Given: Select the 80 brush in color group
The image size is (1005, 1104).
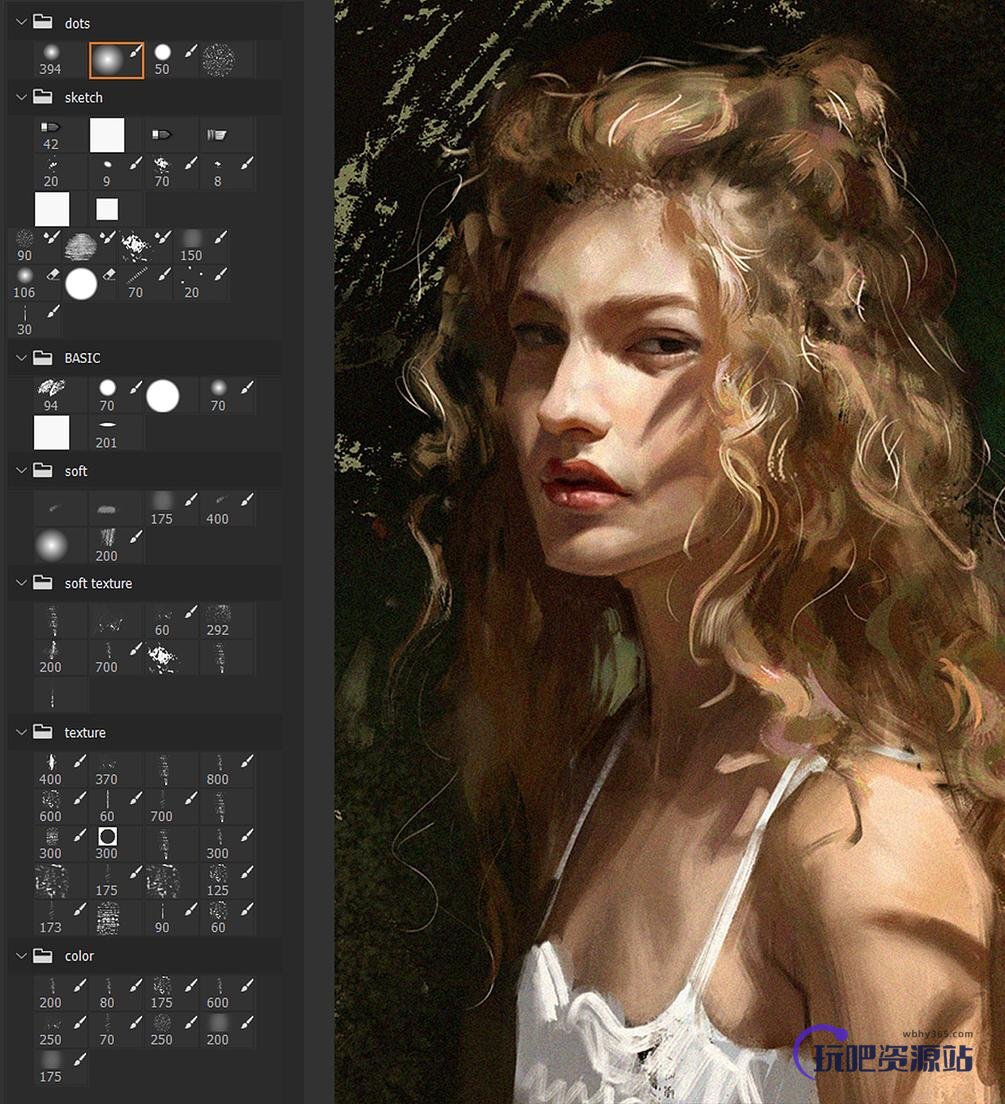Looking at the screenshot, I should click(x=116, y=993).
